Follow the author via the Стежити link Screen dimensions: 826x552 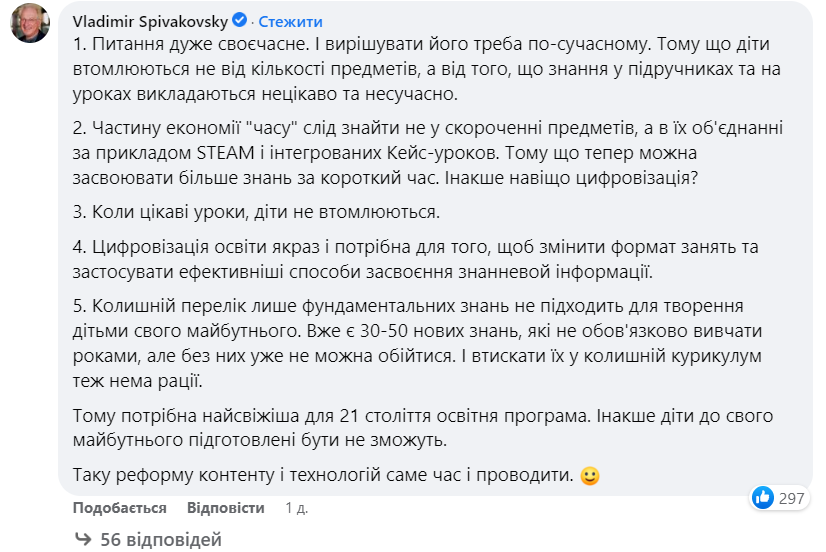(290, 21)
